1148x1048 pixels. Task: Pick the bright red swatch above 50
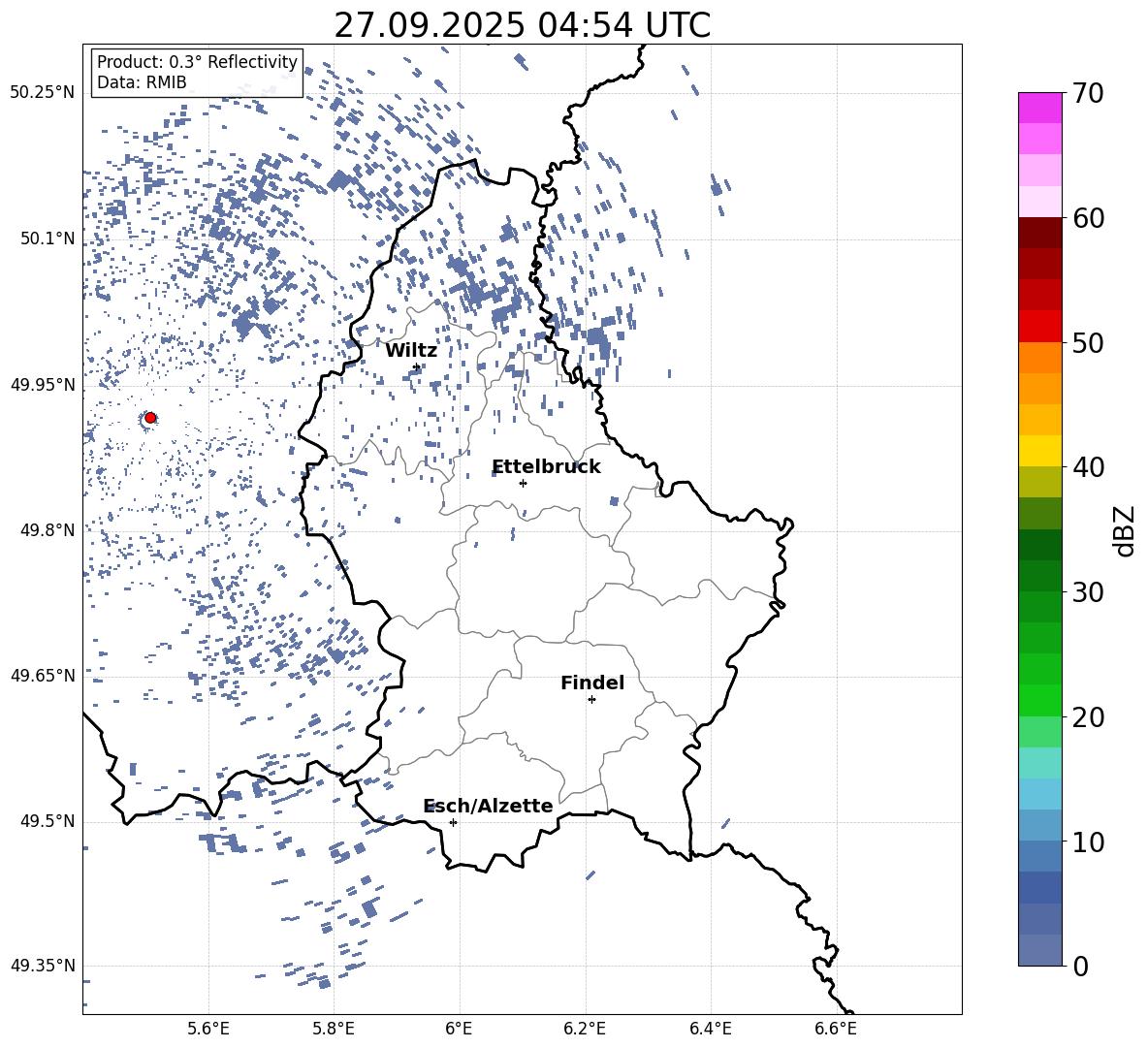click(x=1039, y=327)
